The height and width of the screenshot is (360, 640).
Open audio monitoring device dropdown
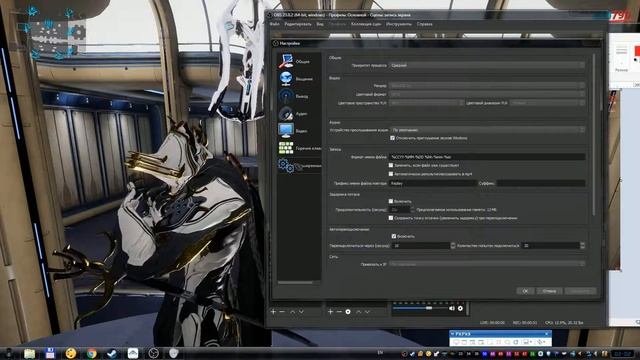[487, 130]
